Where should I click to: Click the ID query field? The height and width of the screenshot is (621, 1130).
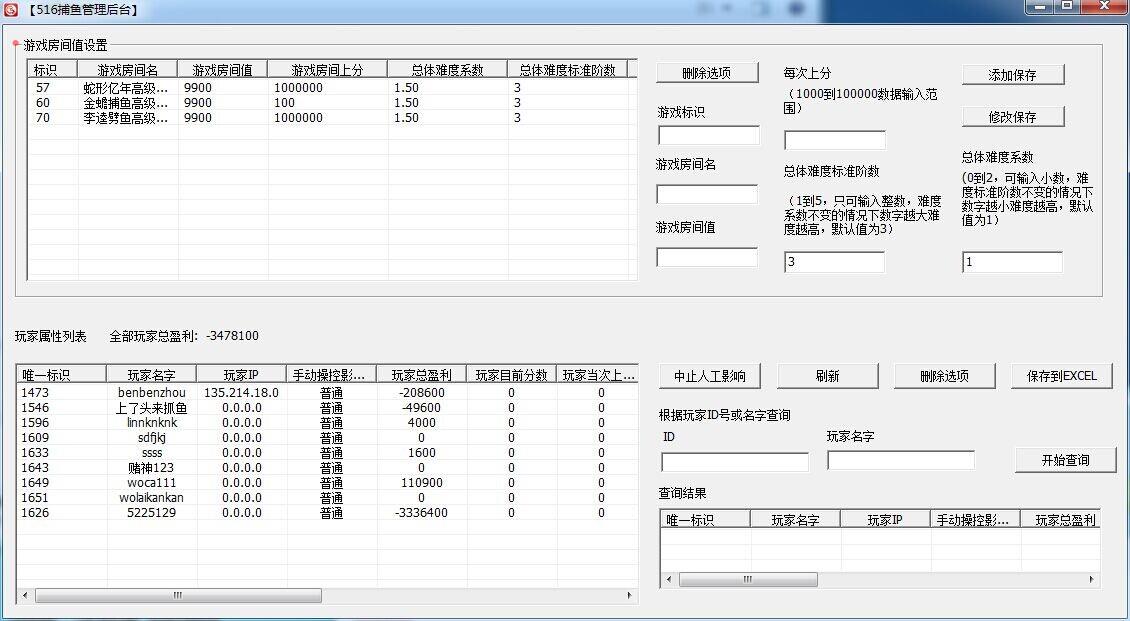click(x=733, y=462)
